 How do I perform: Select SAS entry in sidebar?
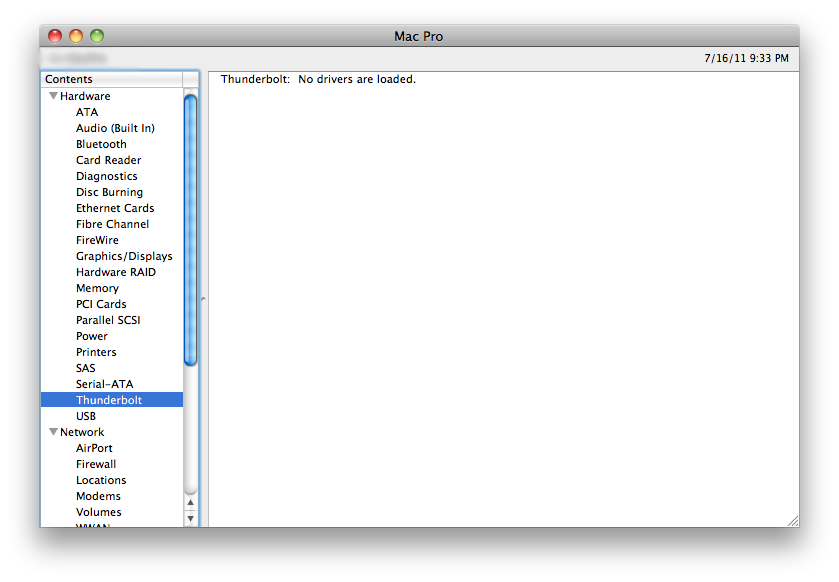pyautogui.click(x=86, y=368)
